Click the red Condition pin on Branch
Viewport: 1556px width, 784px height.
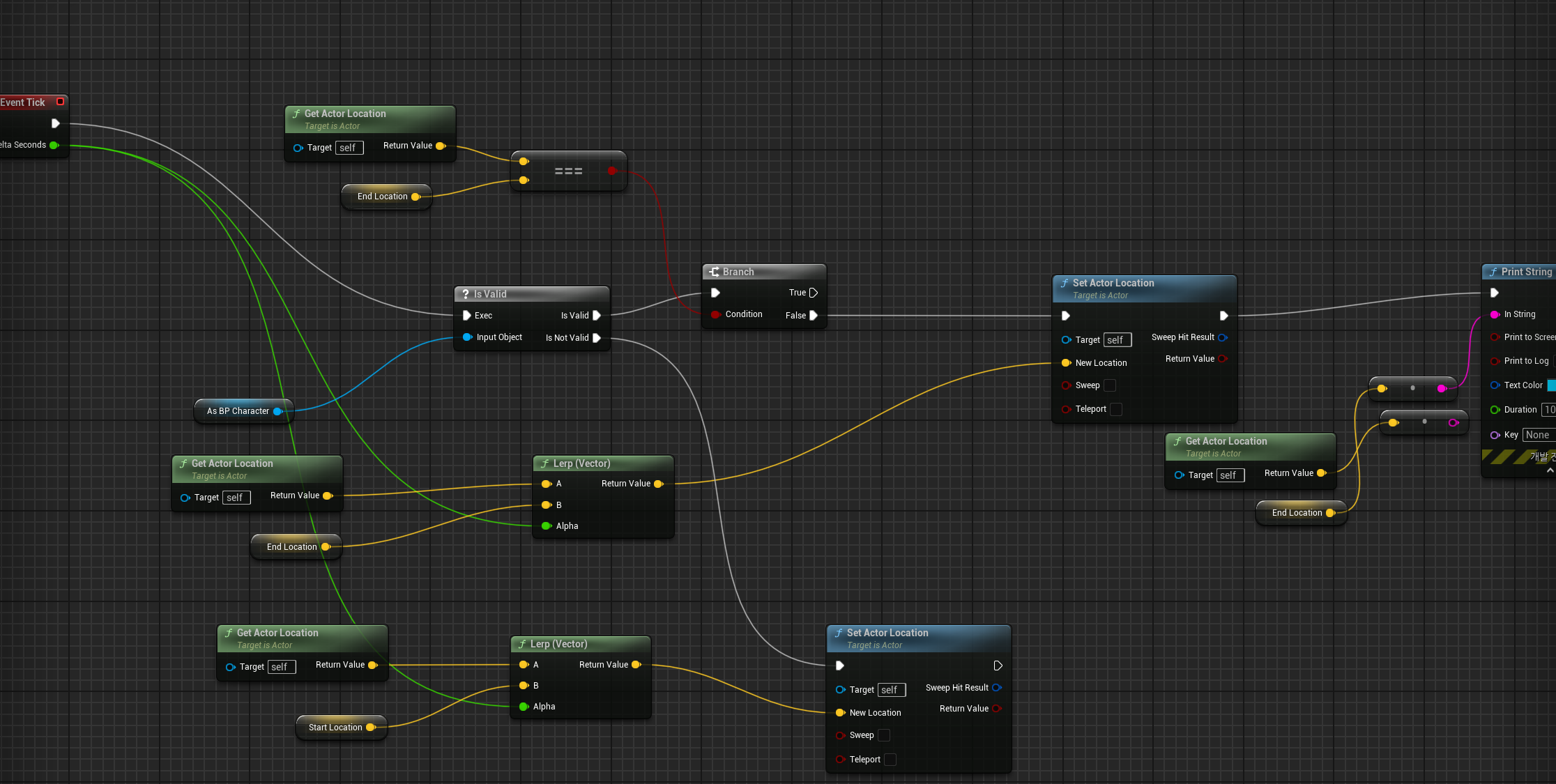[x=715, y=314]
